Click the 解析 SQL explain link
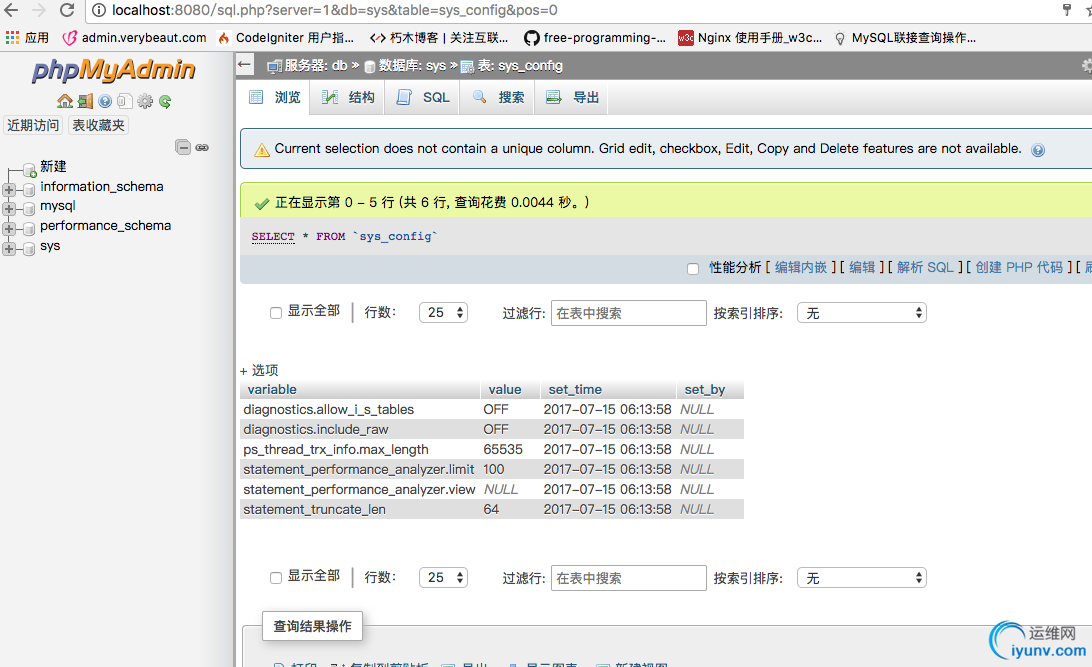This screenshot has height=667, width=1092. [925, 267]
